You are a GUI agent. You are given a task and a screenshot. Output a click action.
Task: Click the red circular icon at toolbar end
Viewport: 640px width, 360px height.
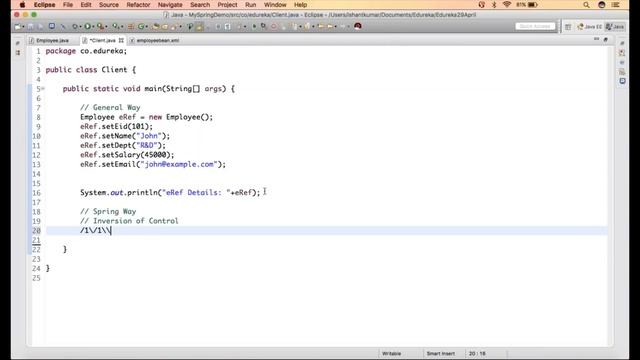click(358, 26)
